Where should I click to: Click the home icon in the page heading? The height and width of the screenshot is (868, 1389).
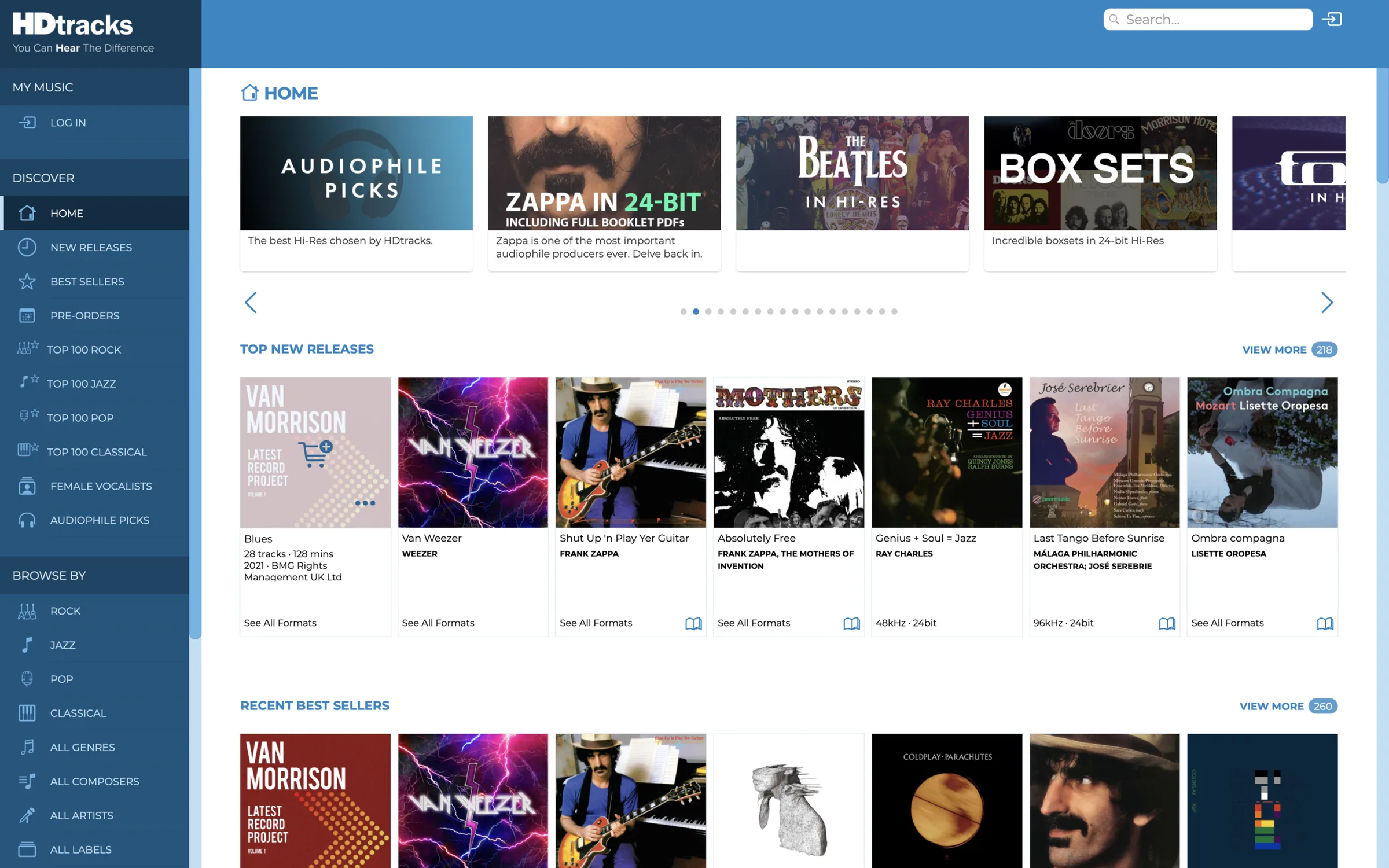[249, 93]
